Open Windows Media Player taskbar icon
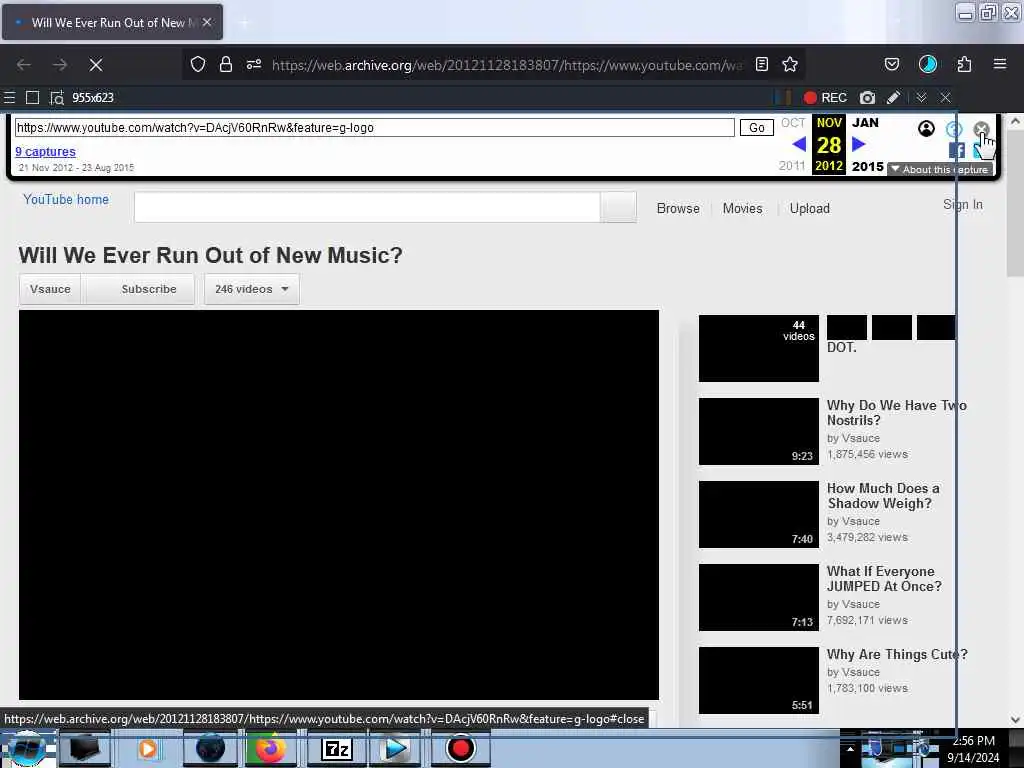Screen dimensions: 1024x768 [x=148, y=748]
